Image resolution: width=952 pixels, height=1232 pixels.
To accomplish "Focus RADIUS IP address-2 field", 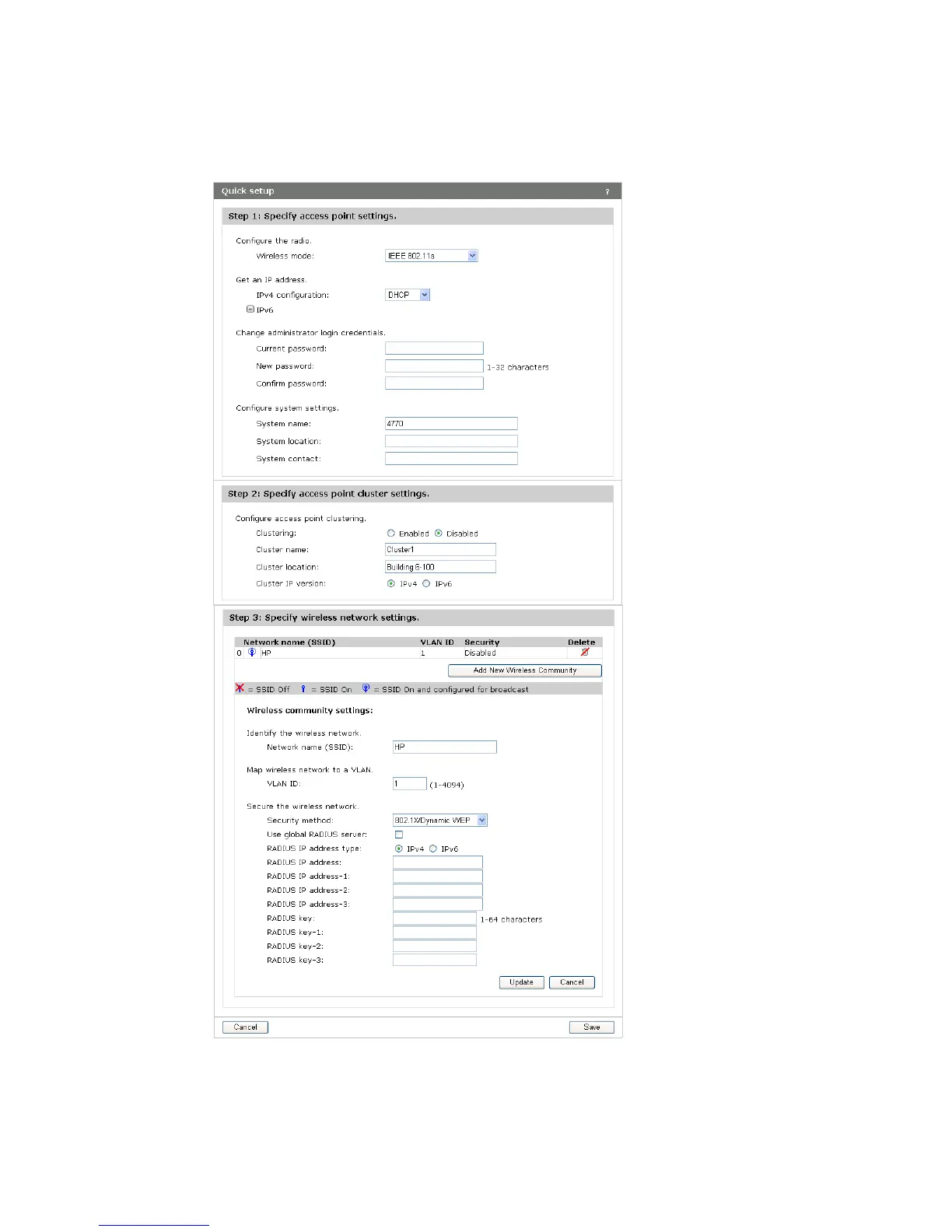I will (x=437, y=891).
